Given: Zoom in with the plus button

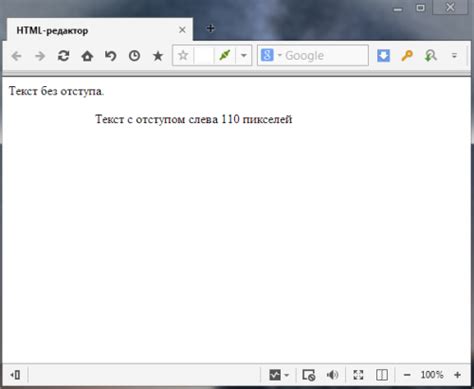Looking at the screenshot, I should (458, 375).
